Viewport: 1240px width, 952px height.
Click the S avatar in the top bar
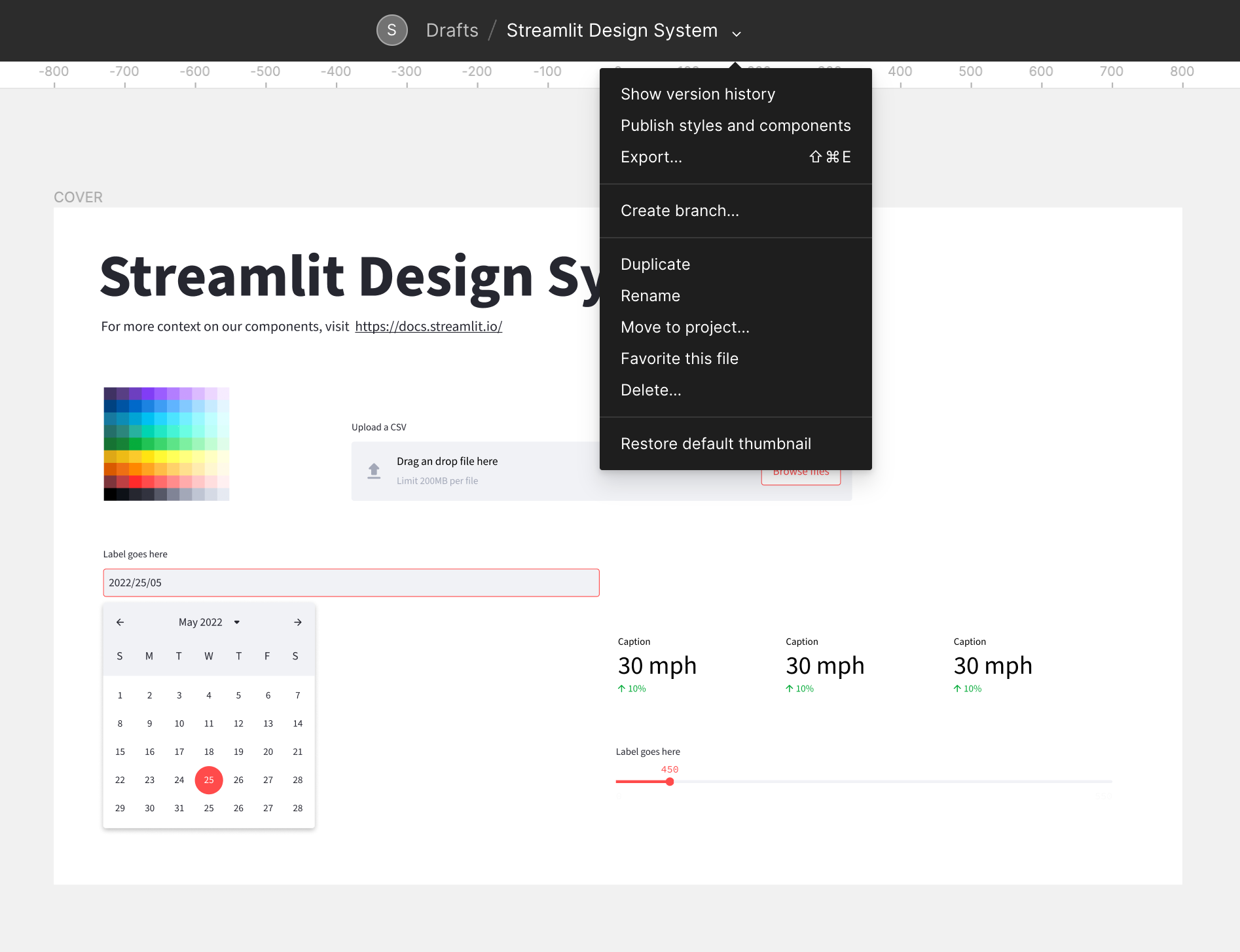coord(392,30)
